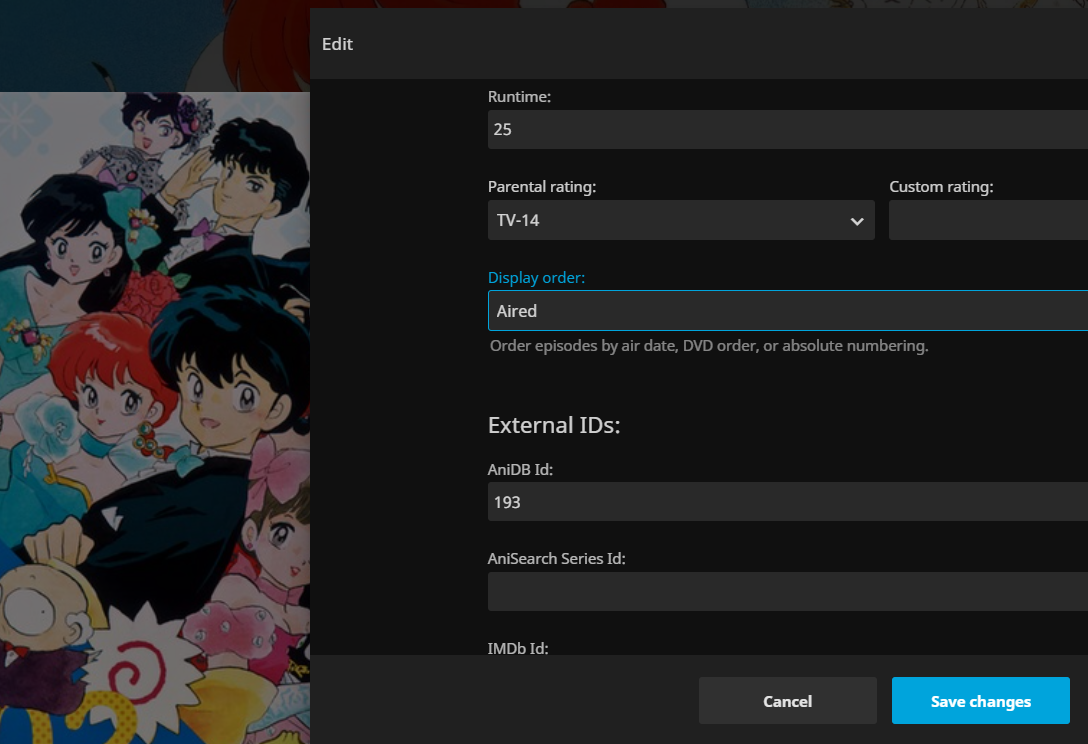Click inside the AniDB Id field
The image size is (1088, 744).
[x=787, y=502]
